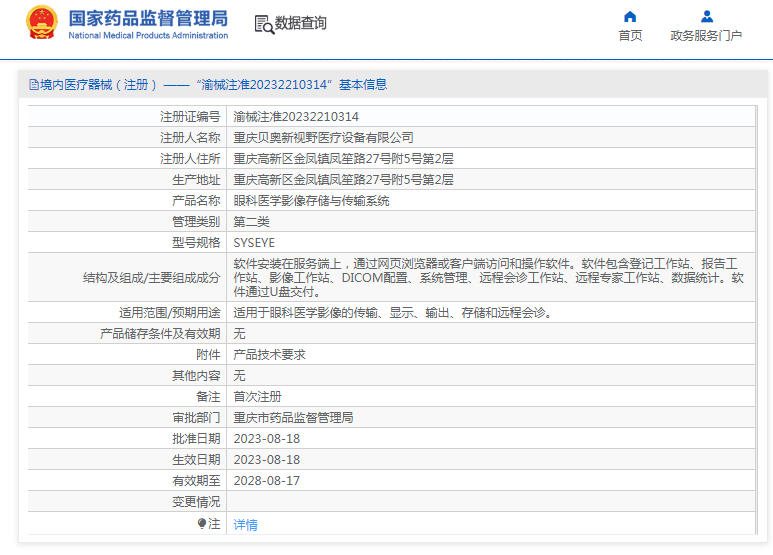Click 审批部门 row label

click(196, 418)
